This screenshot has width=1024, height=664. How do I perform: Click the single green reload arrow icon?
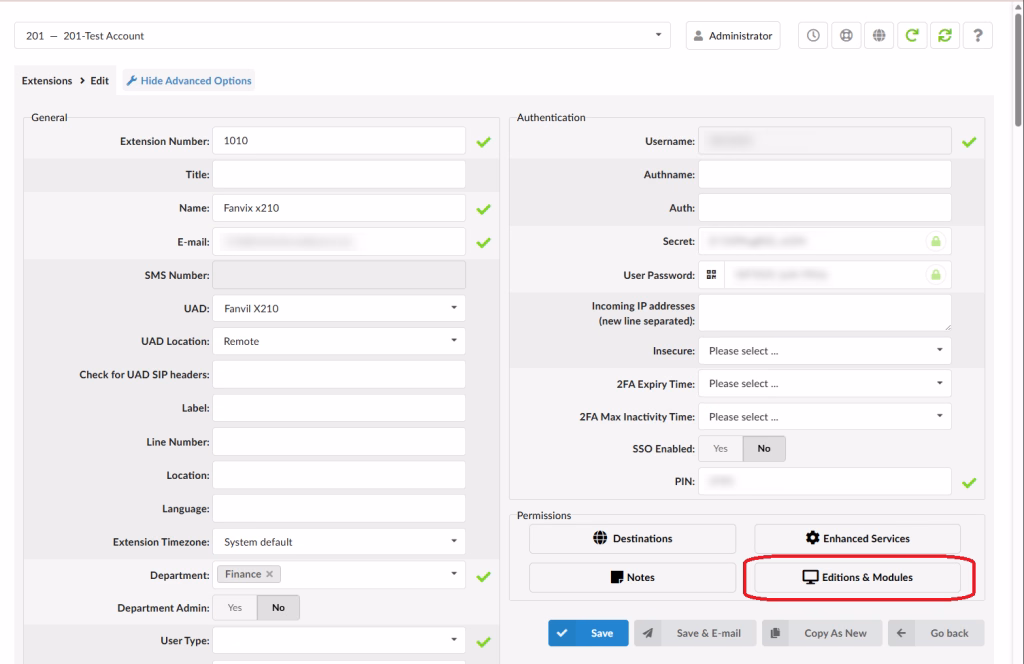point(912,35)
